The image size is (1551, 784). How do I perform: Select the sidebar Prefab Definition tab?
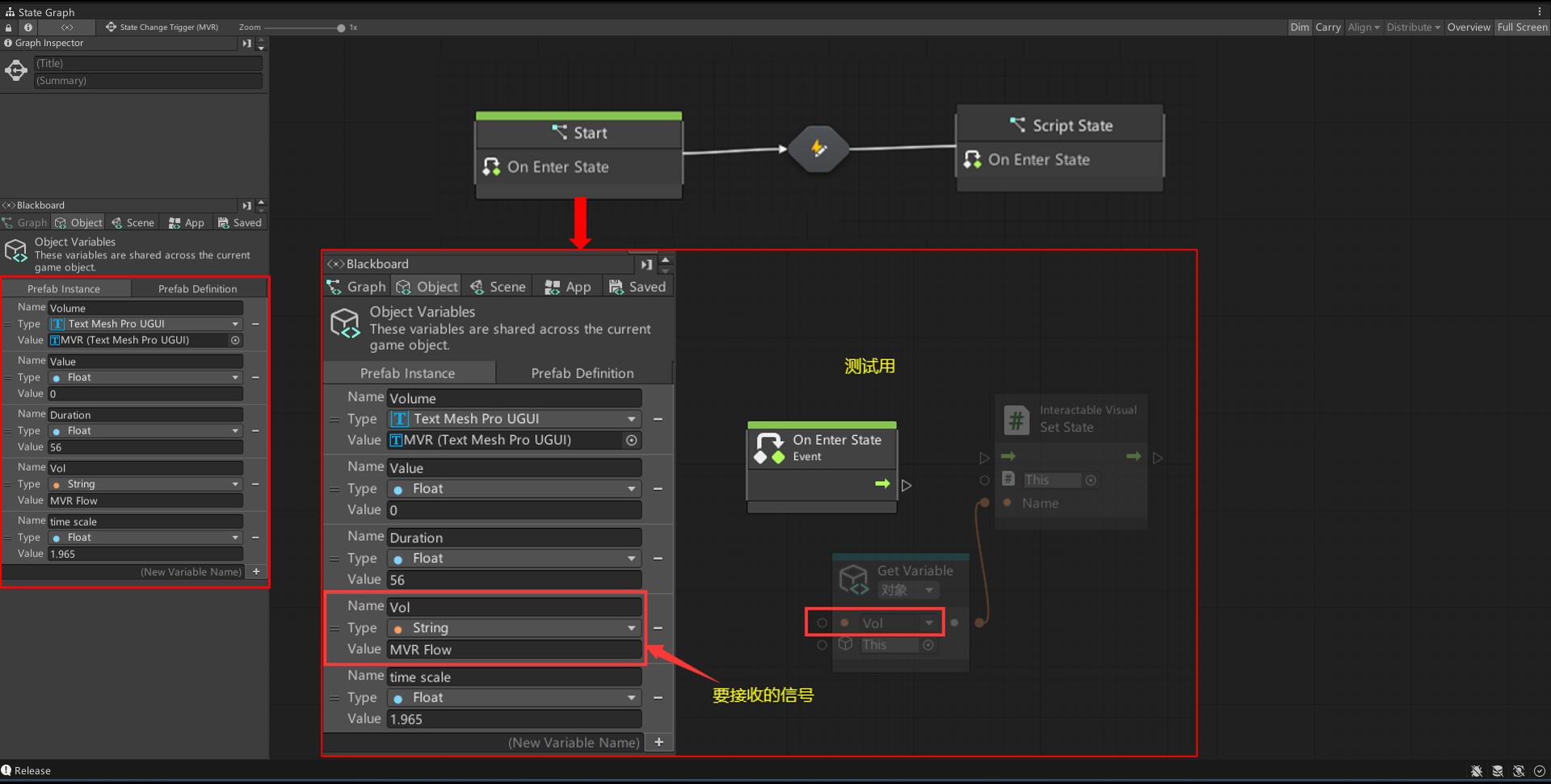coord(197,289)
